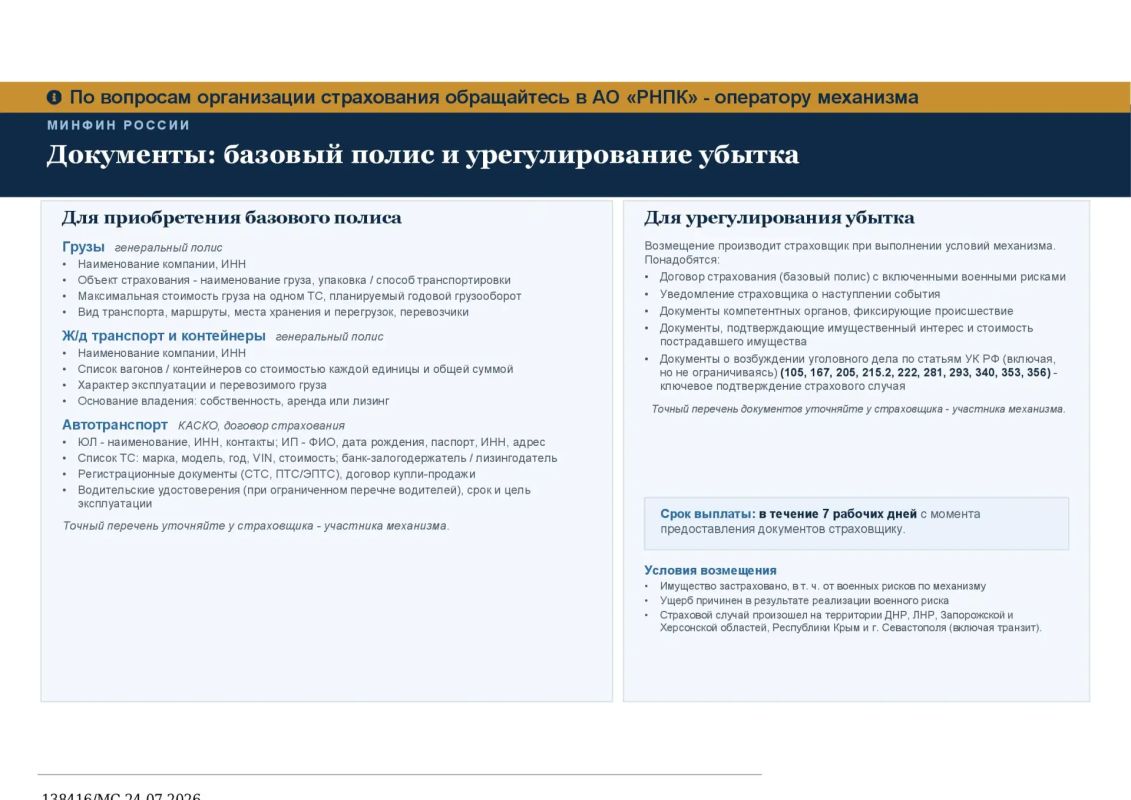The width and height of the screenshot is (1131, 800).
Task: Click 'Уведомление страховщика о наступлении события' bullet
Action: [800, 294]
